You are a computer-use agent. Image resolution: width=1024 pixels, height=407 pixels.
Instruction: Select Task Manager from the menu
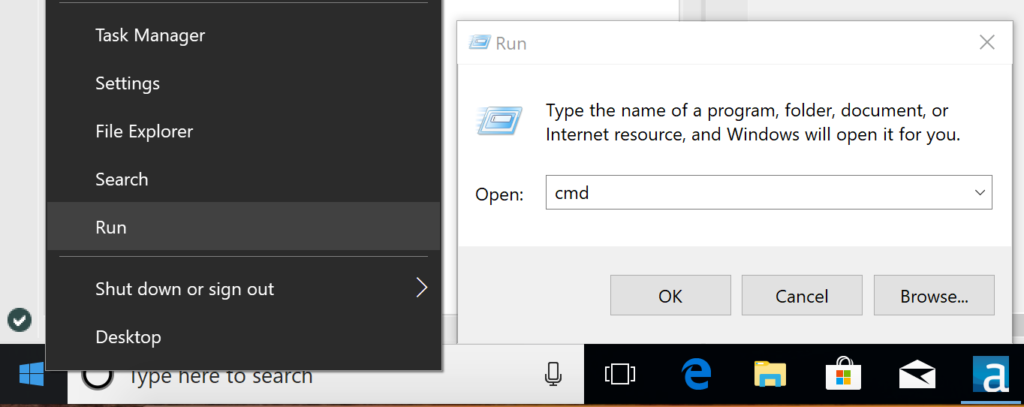(x=150, y=35)
